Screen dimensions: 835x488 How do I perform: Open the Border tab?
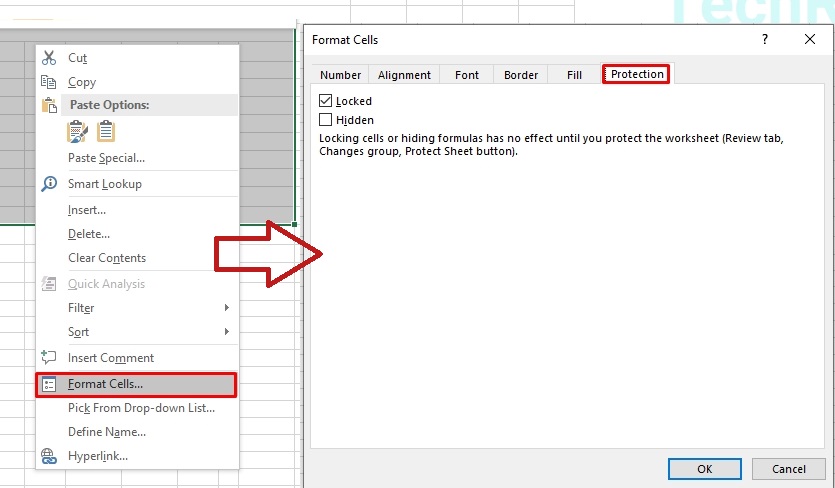pos(521,75)
